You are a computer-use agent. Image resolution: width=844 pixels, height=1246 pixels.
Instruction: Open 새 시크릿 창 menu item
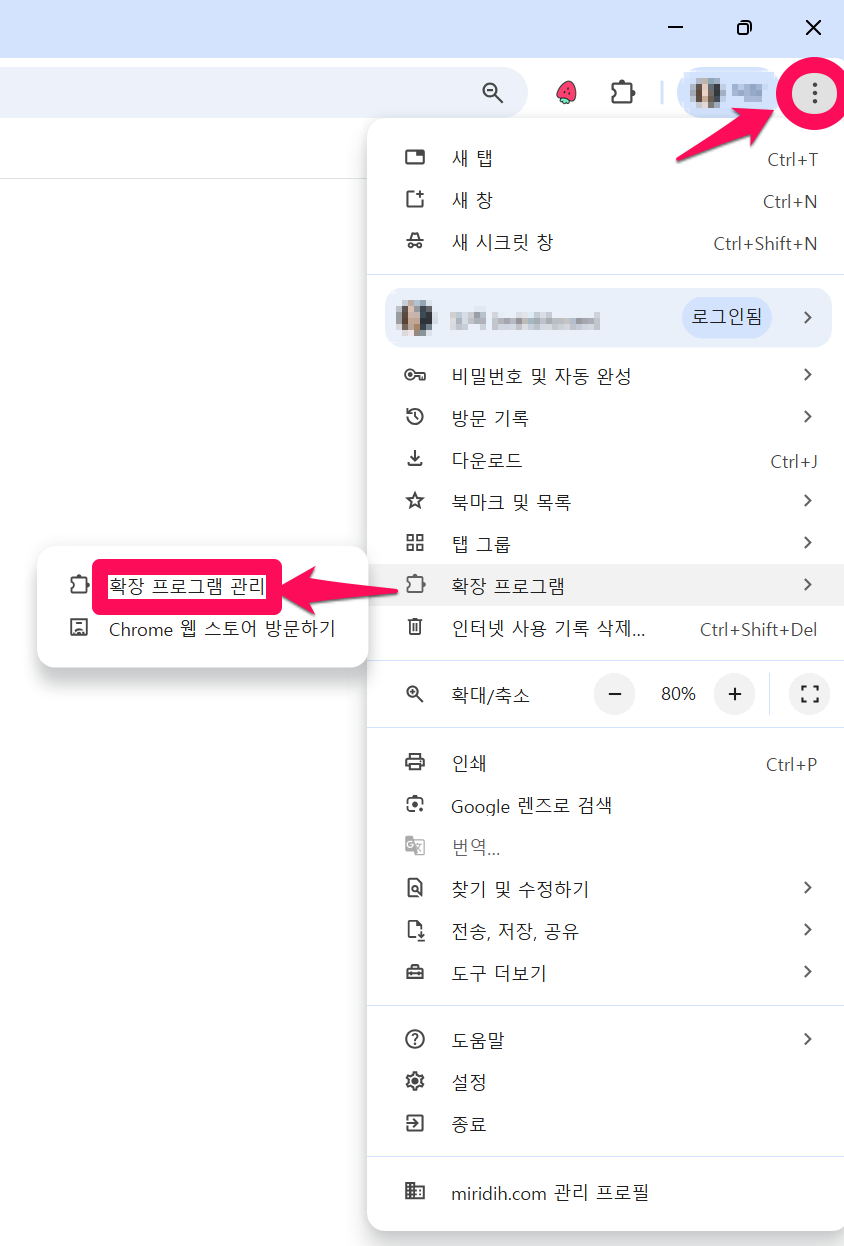[609, 243]
